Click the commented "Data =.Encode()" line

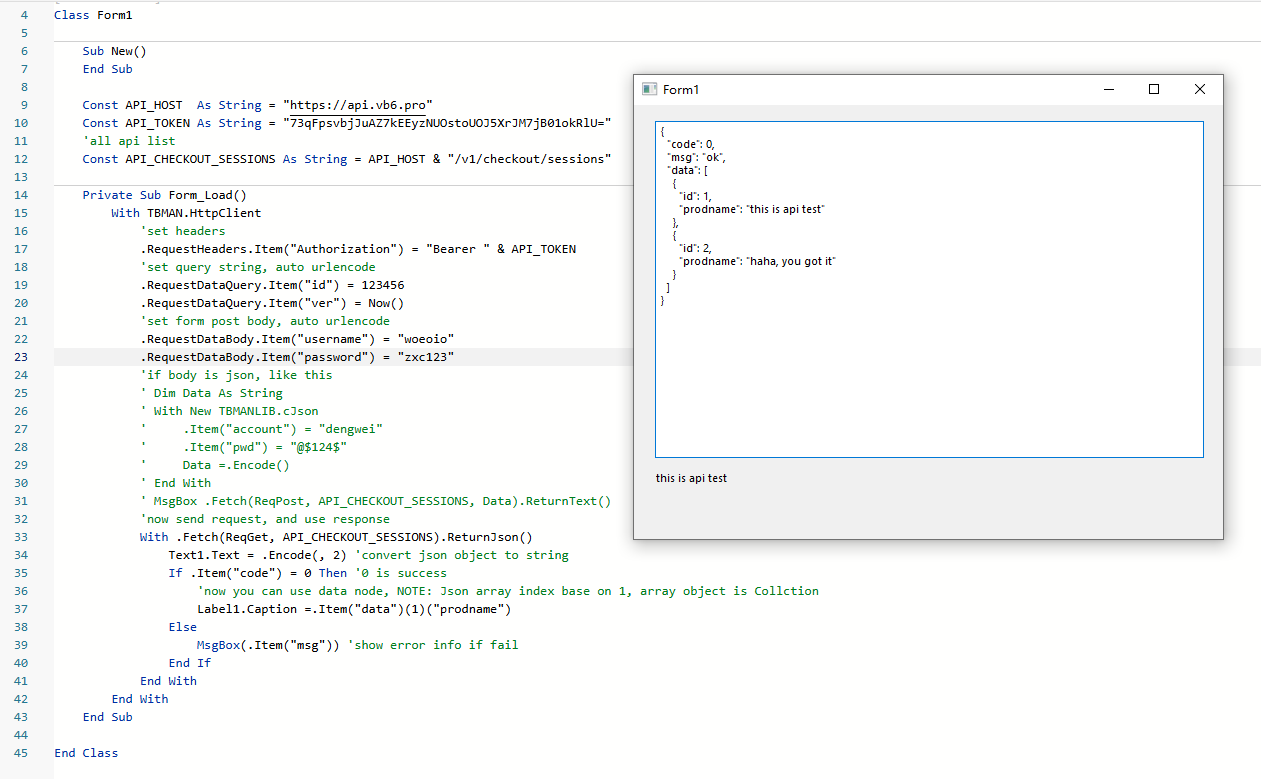tap(215, 465)
